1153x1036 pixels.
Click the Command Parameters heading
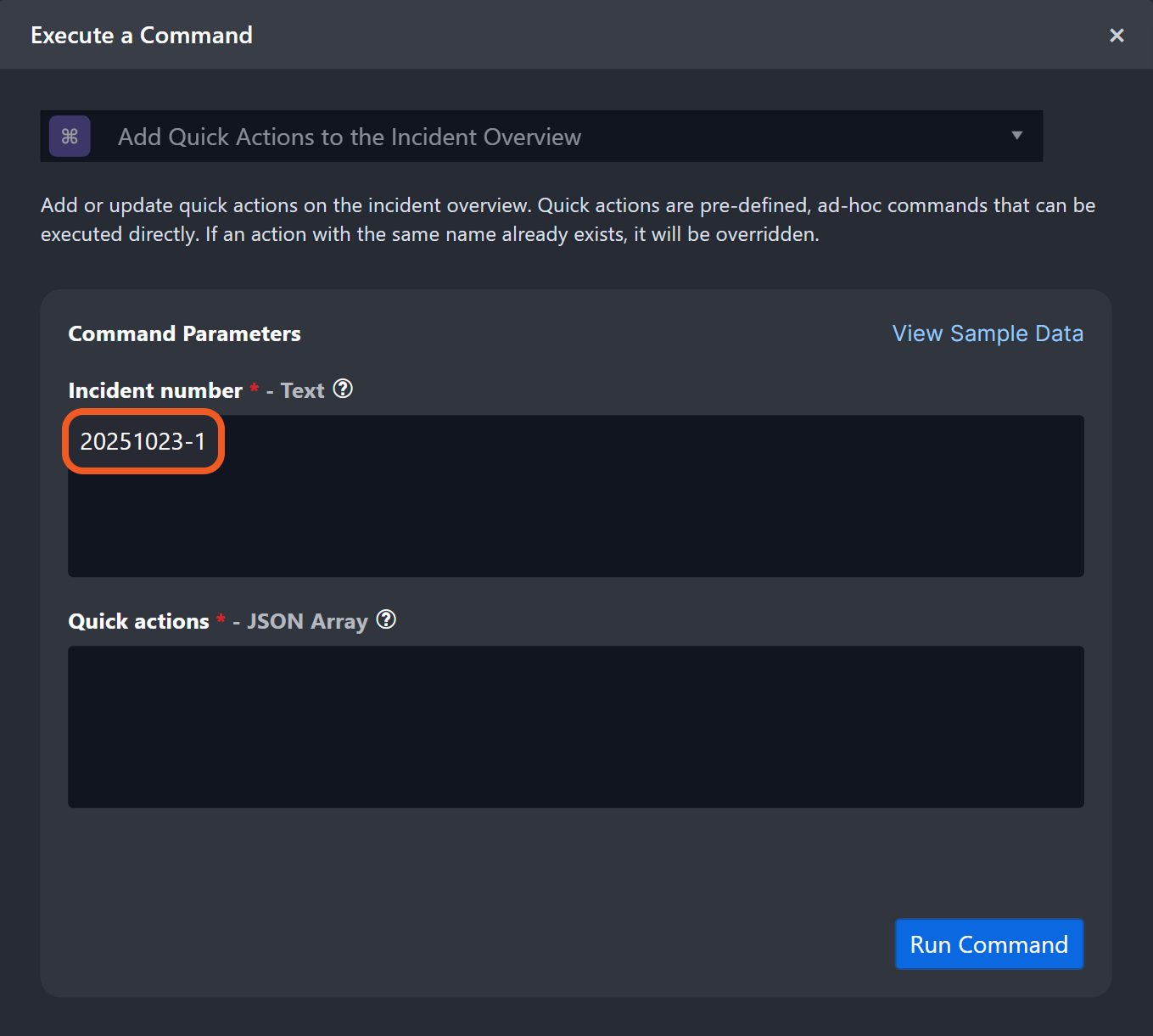tap(184, 333)
